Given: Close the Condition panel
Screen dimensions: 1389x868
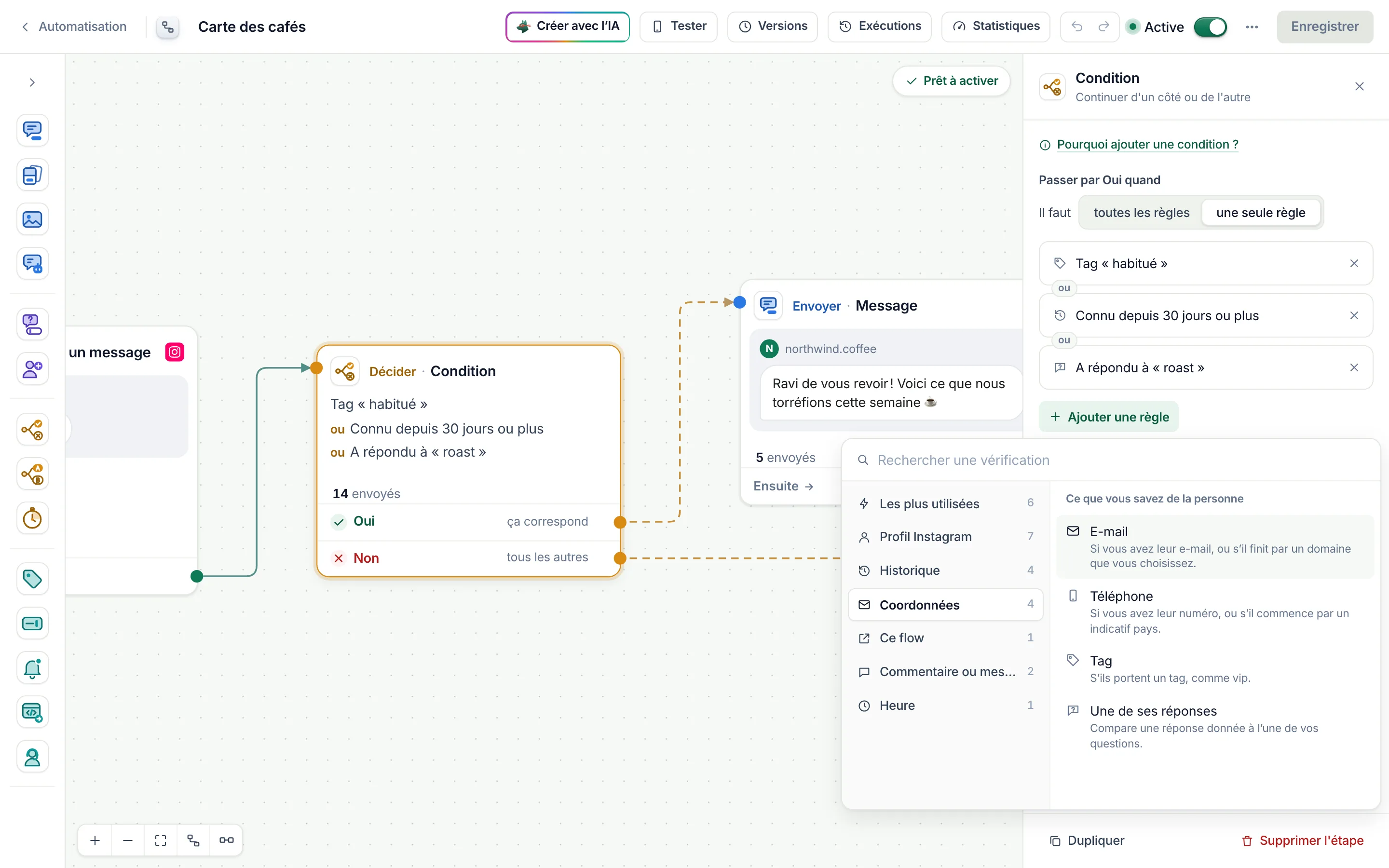Looking at the screenshot, I should [1359, 87].
